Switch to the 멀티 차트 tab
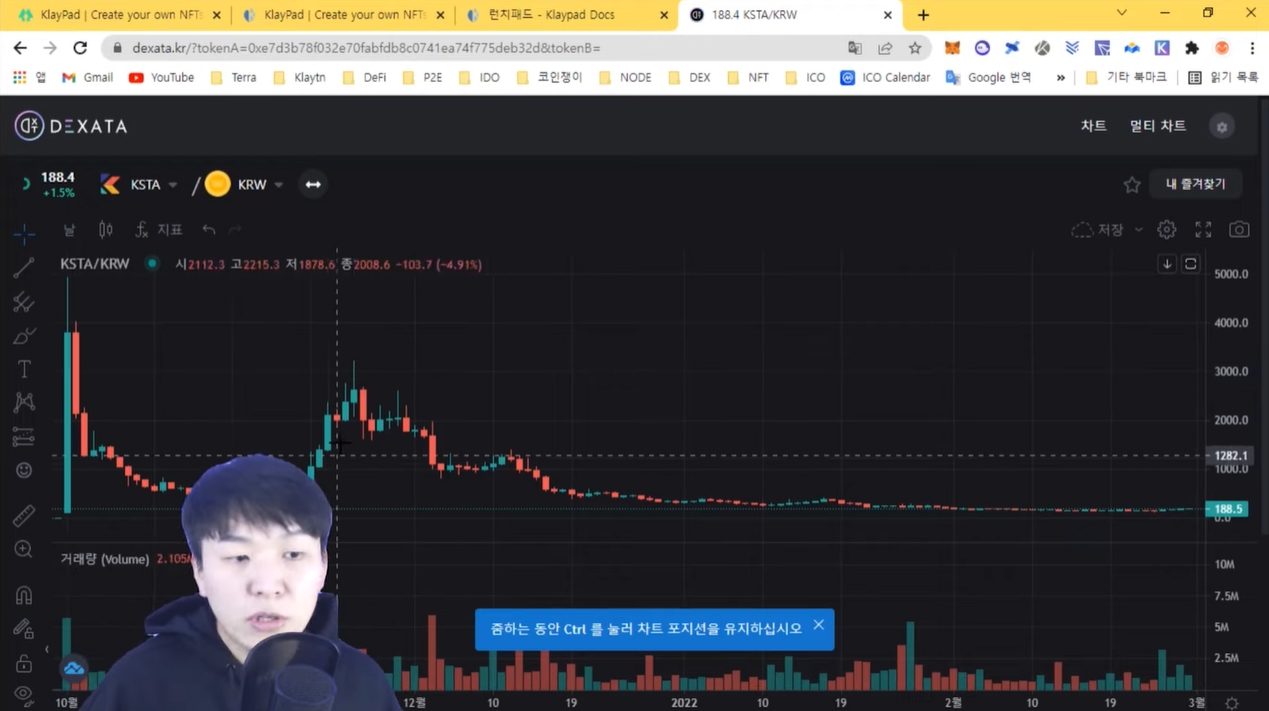This screenshot has height=711, width=1269. tap(1157, 126)
